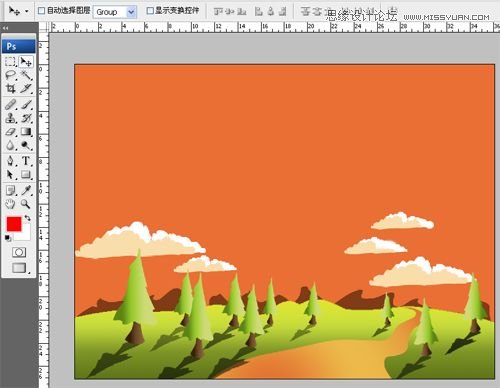This screenshot has height=388, width=500.
Task: Enable the 显示变换控件 checkbox
Action: (150, 11)
